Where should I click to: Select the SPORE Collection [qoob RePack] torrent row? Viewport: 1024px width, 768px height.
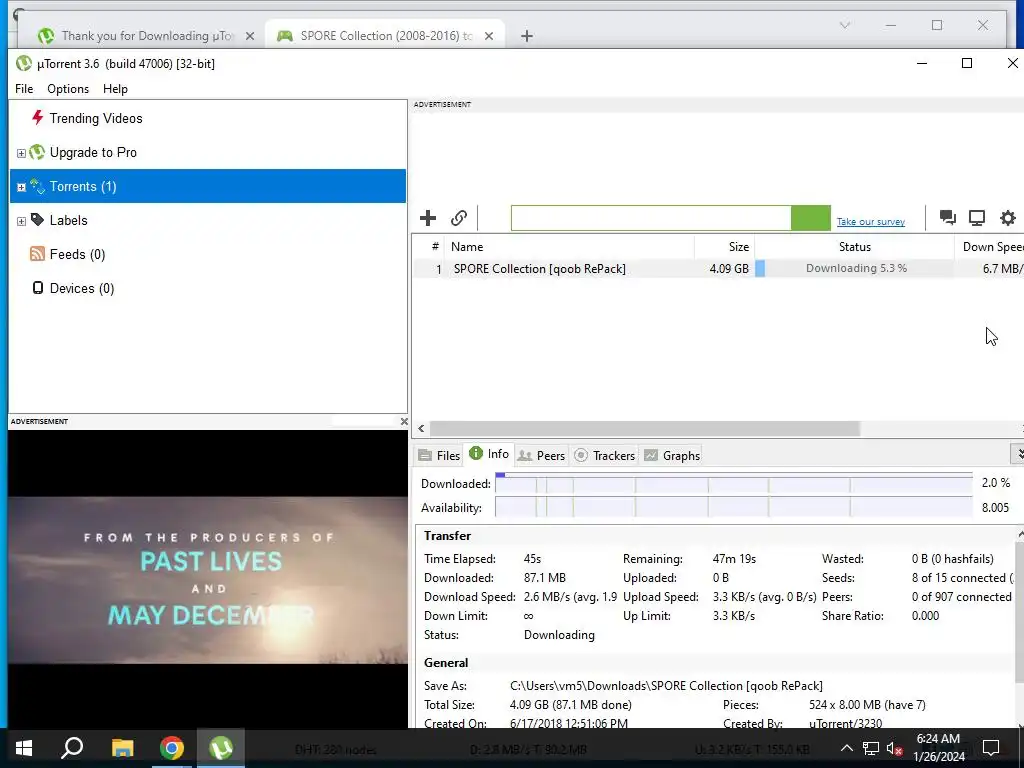coord(718,268)
